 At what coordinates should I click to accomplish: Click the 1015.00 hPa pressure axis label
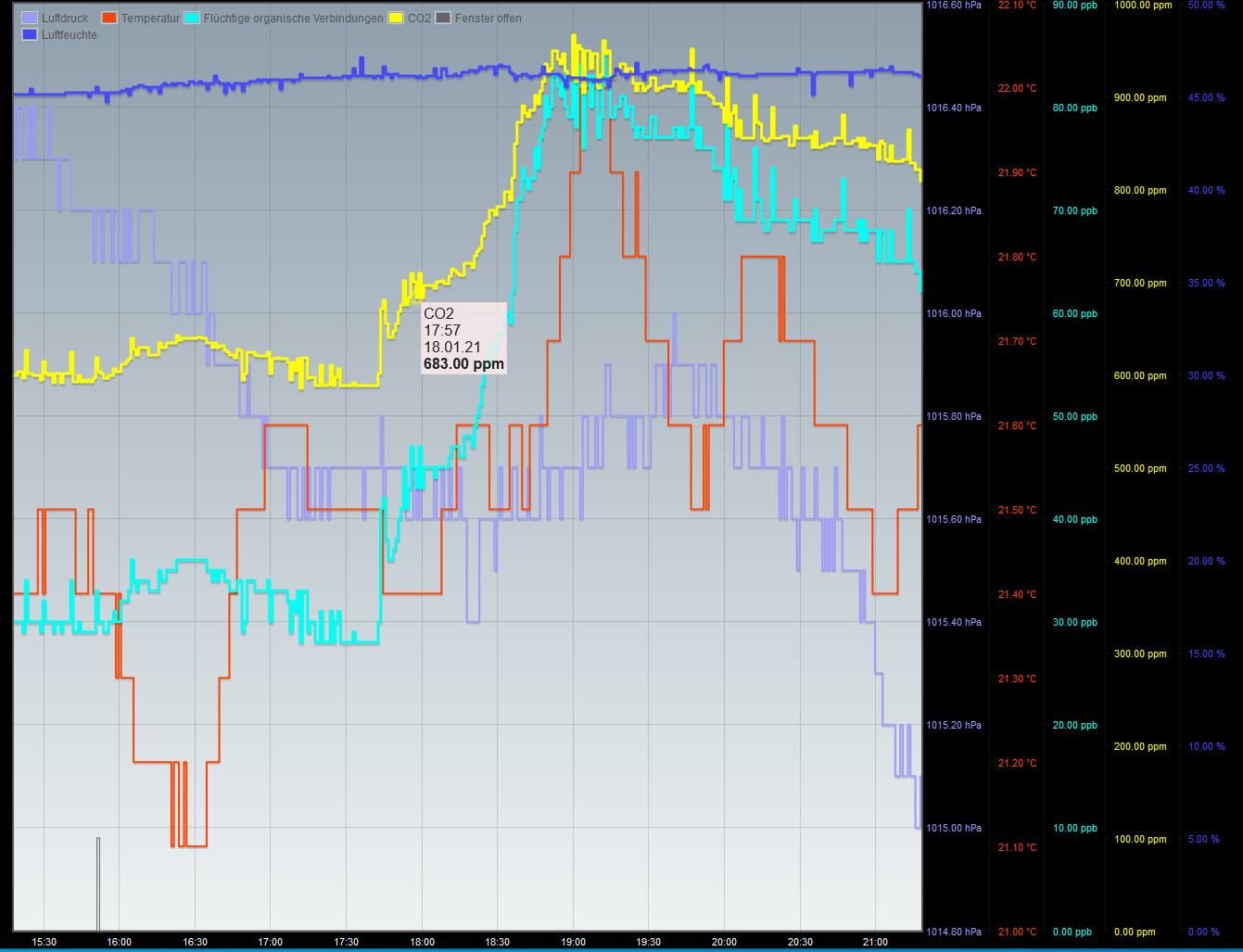click(954, 828)
